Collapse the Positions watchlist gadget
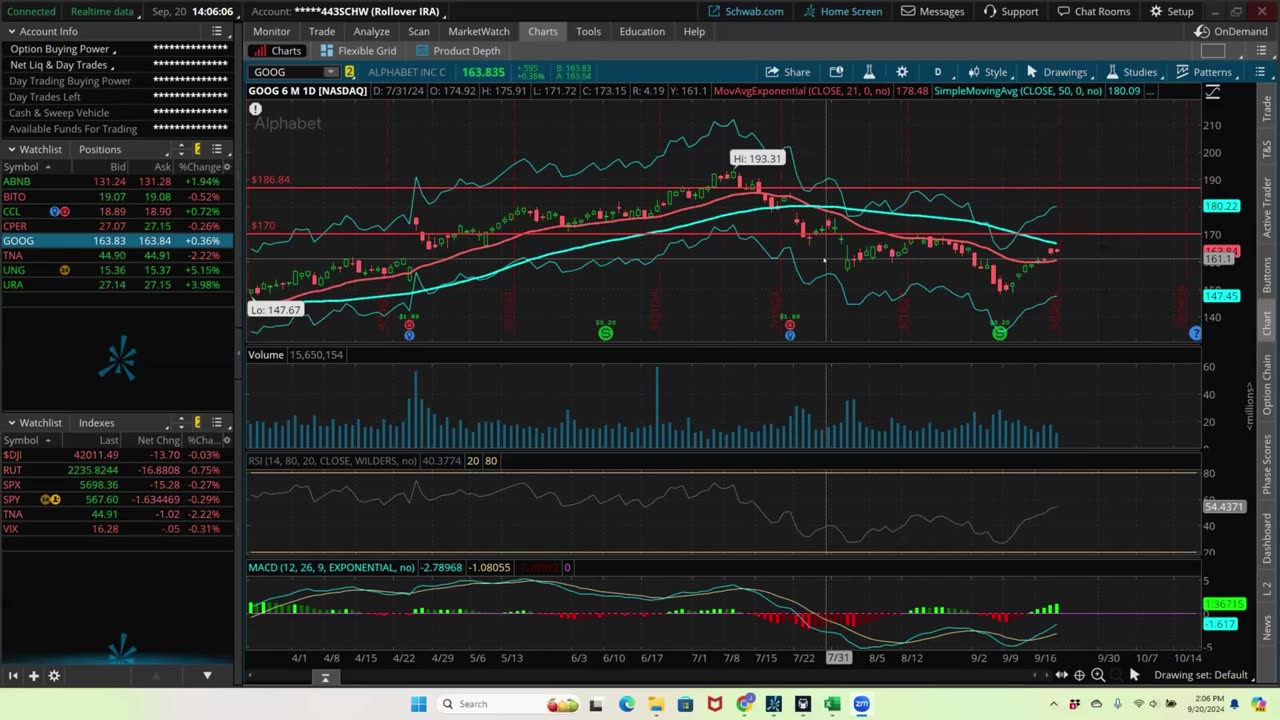 click(x=10, y=149)
